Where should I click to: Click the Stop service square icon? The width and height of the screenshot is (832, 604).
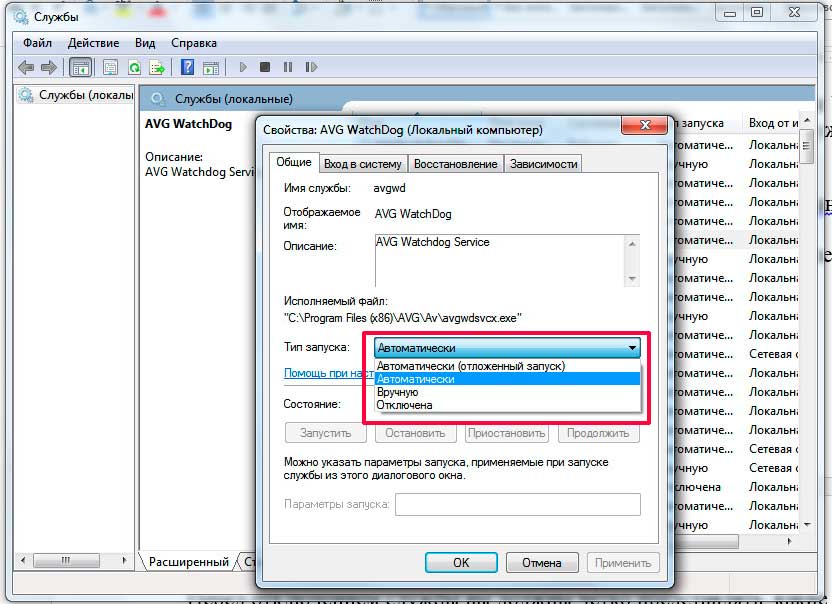(265, 68)
